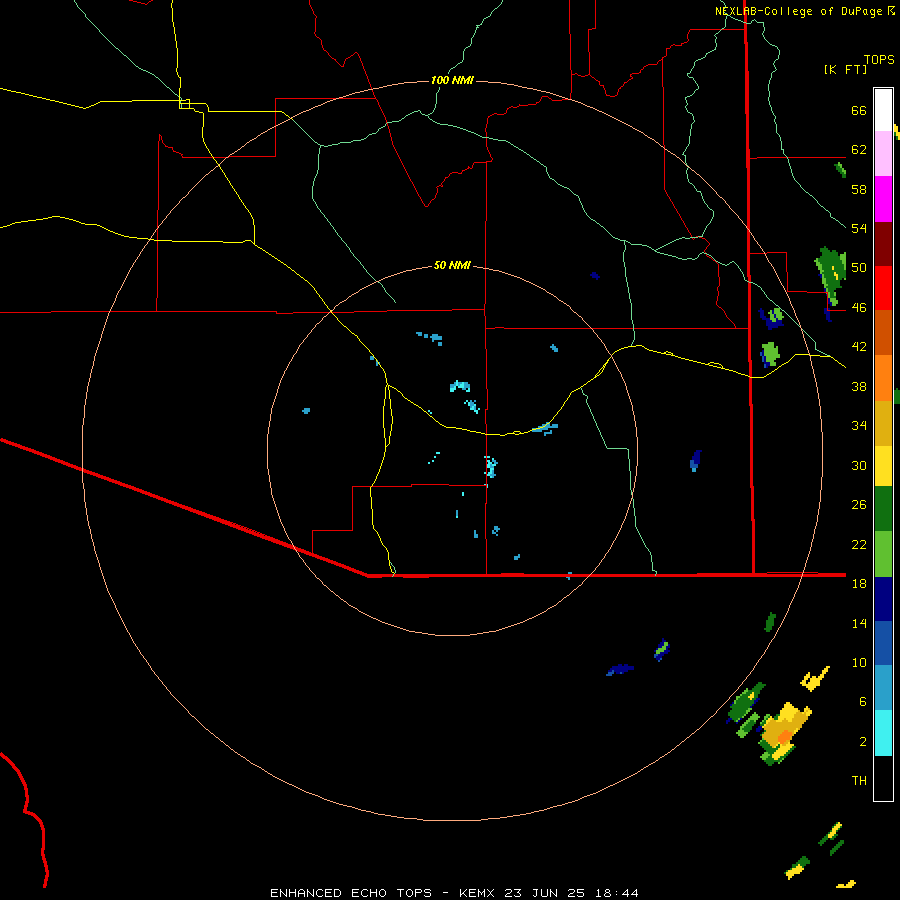Screen dimensions: 900x900
Task: Click the "50 NMI" range ring label
Action: 452,265
